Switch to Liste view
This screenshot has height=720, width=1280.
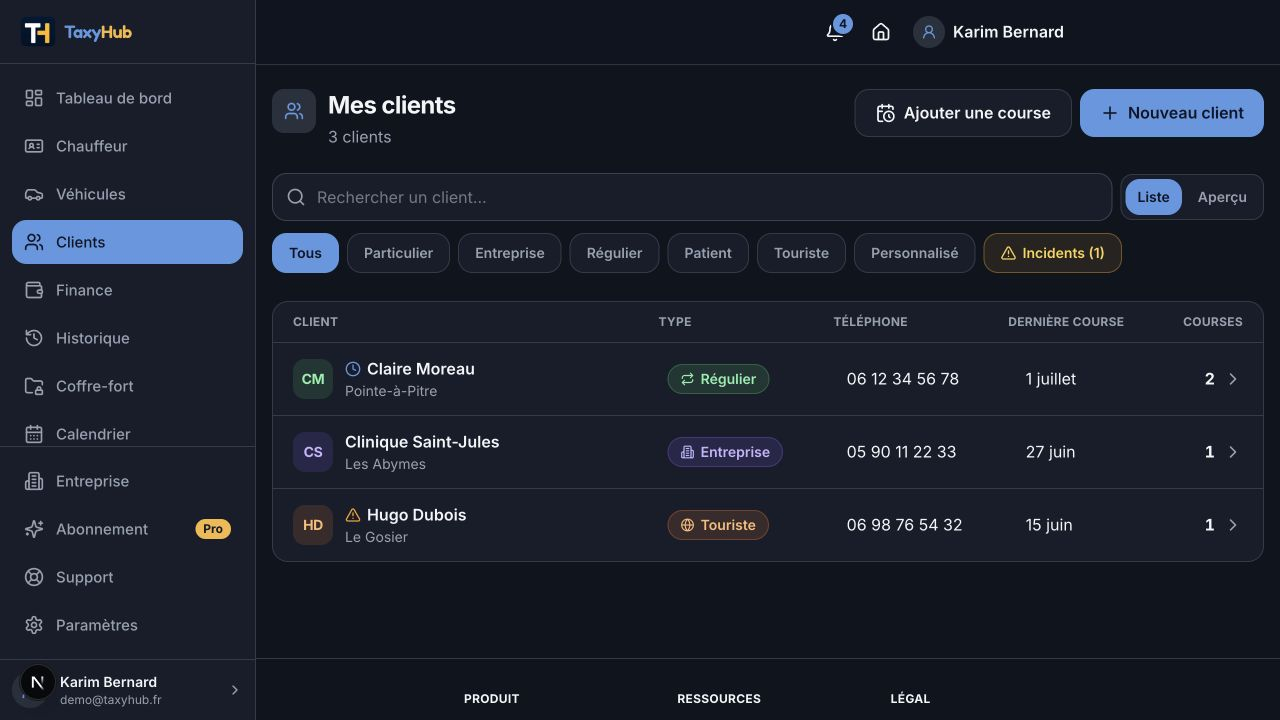point(1153,197)
